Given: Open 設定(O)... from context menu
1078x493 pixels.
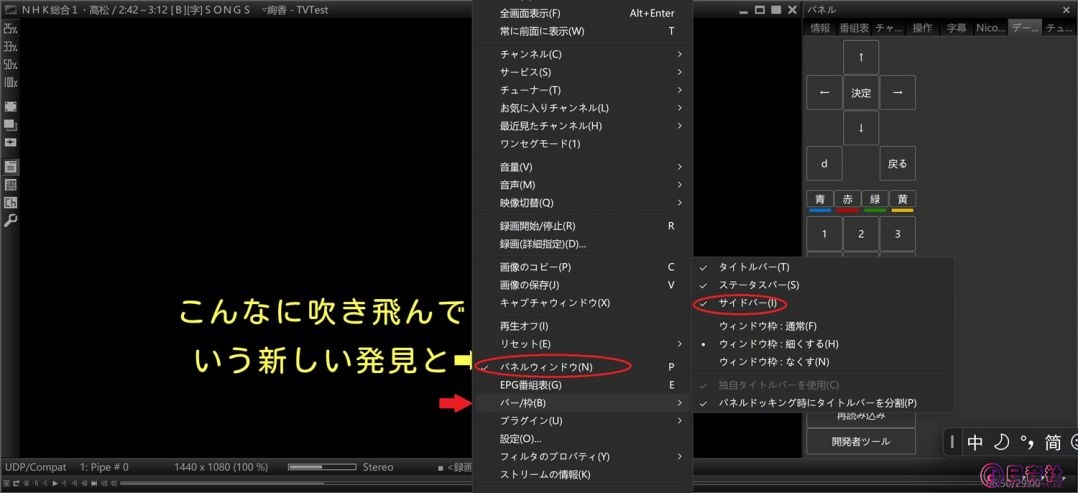Looking at the screenshot, I should [x=582, y=439].
